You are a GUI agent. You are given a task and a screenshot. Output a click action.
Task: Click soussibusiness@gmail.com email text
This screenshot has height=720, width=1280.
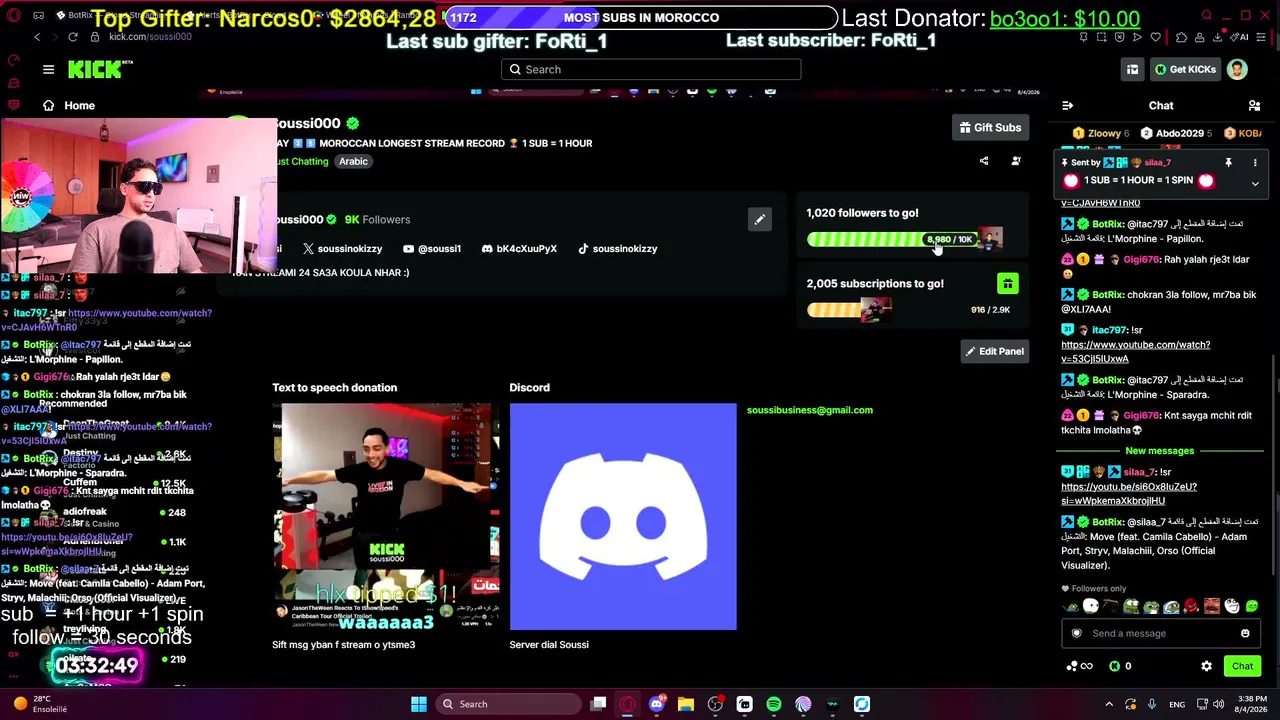point(810,410)
